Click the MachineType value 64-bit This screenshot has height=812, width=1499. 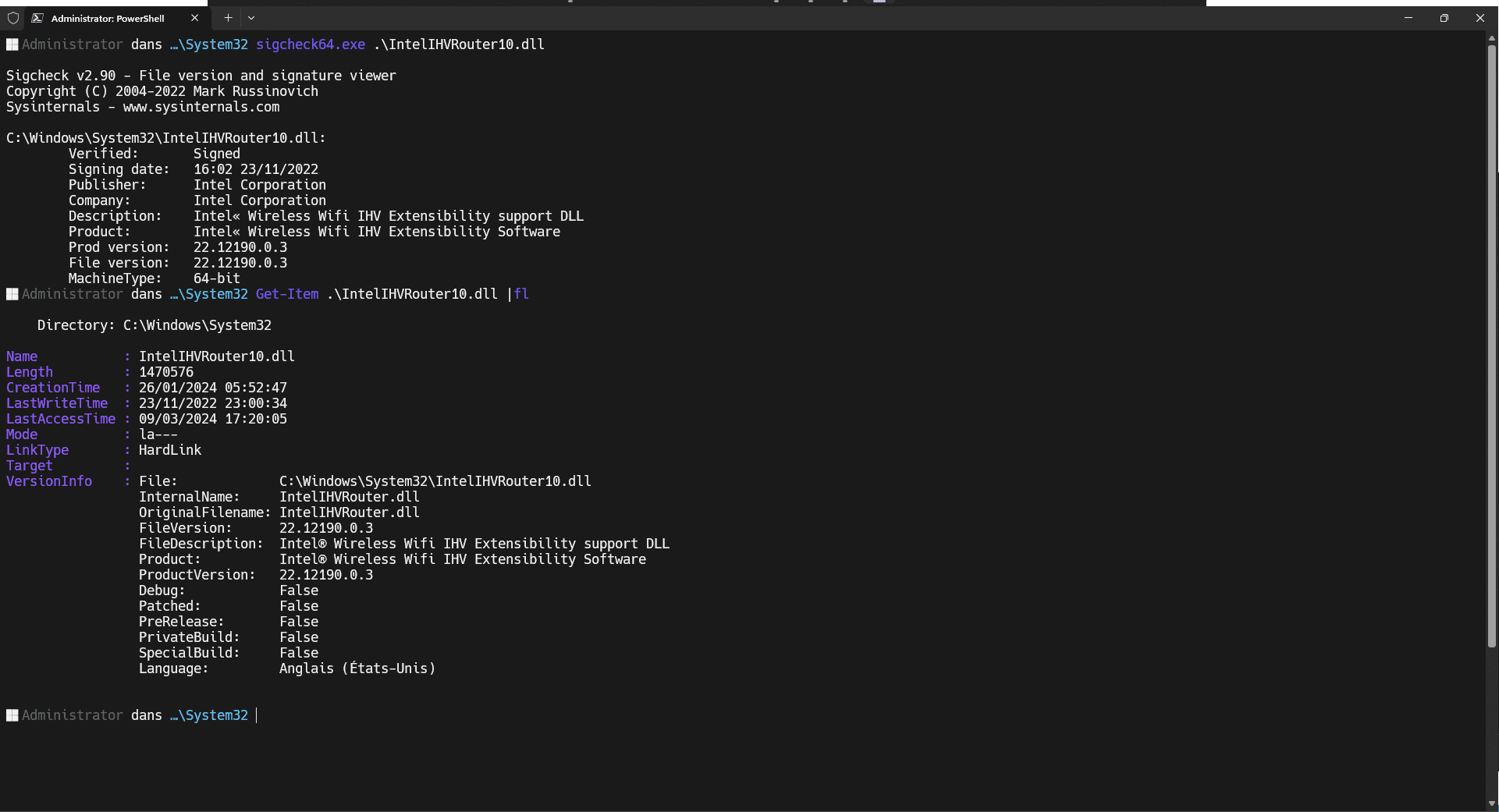[217, 278]
